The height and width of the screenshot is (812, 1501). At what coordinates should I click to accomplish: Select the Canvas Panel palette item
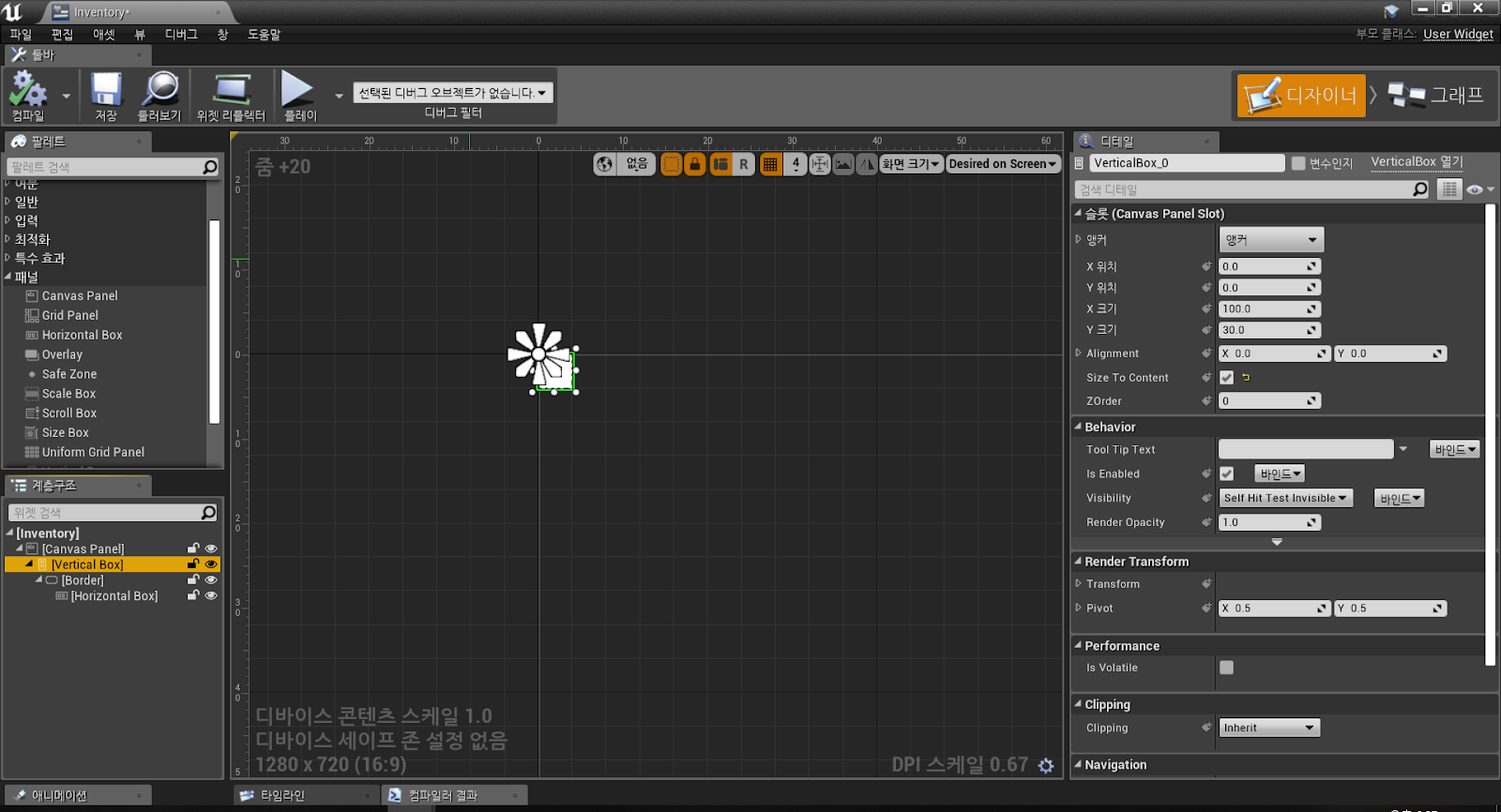tap(80, 295)
